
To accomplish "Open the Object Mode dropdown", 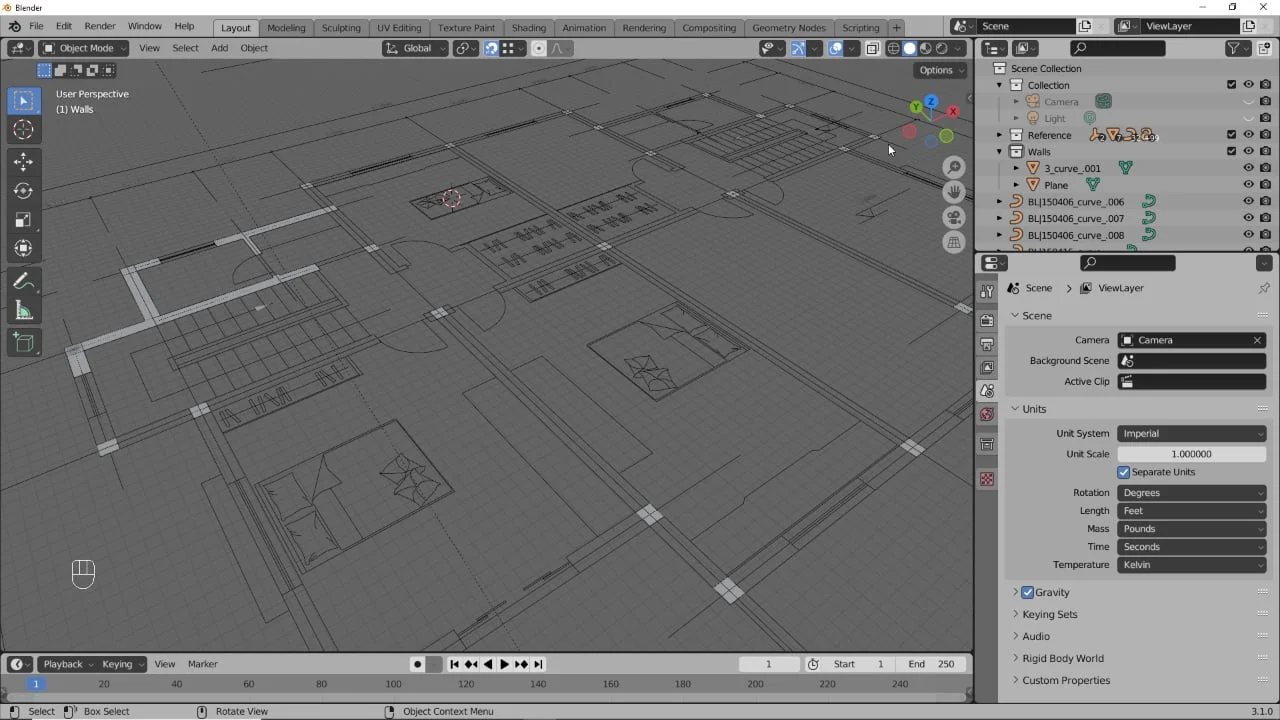I will click(x=83, y=48).
